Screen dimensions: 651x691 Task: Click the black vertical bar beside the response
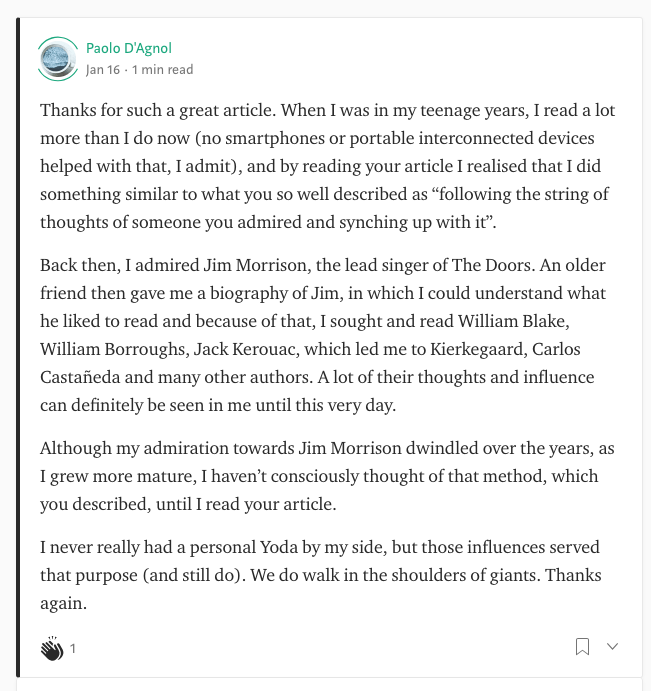(x=18, y=347)
